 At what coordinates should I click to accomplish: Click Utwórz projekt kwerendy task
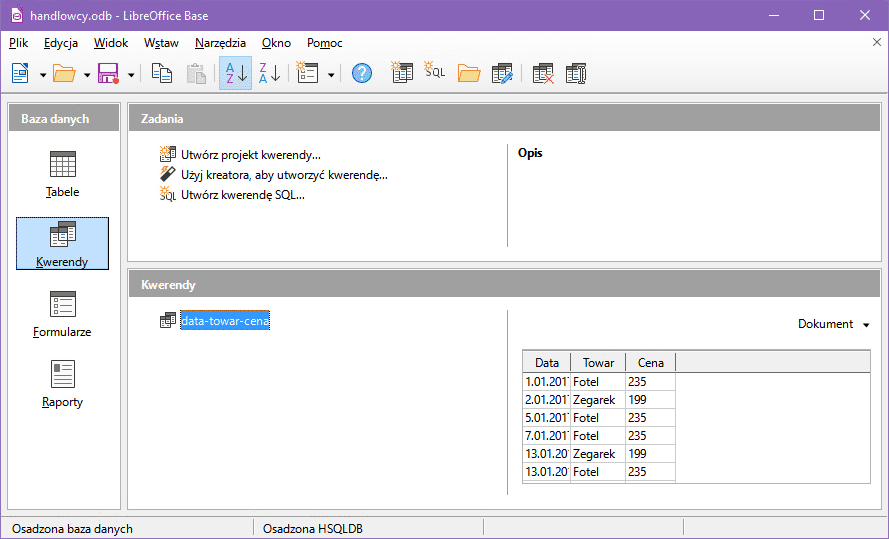tap(250, 155)
